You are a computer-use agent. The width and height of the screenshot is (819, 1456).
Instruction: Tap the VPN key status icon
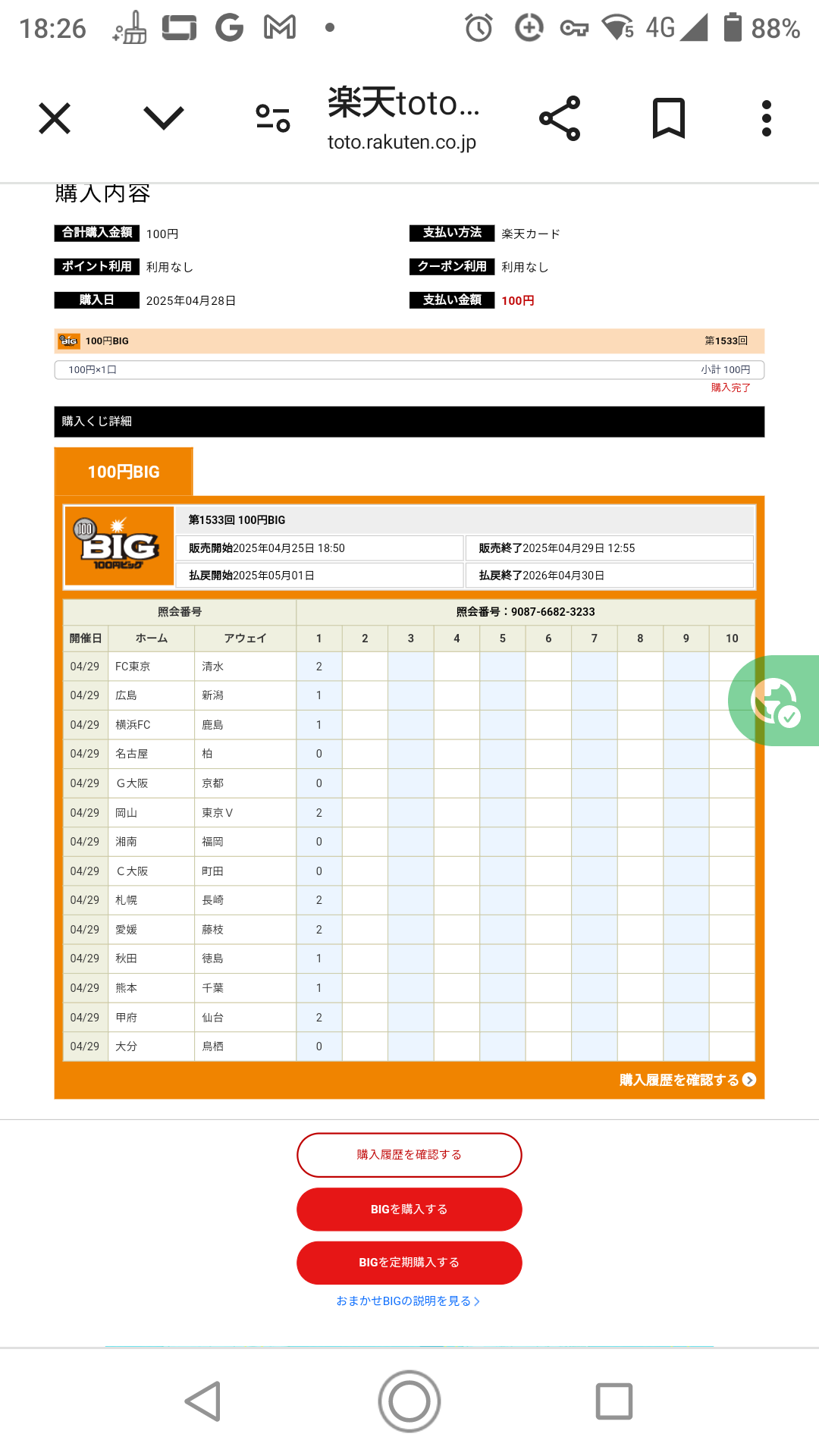point(574,29)
